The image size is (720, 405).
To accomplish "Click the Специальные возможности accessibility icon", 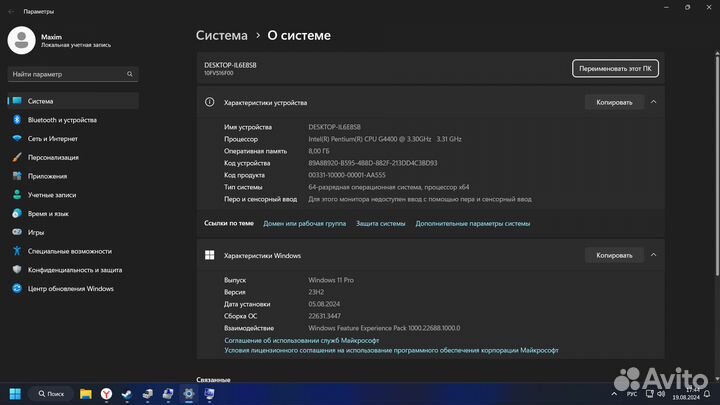I will [x=17, y=251].
